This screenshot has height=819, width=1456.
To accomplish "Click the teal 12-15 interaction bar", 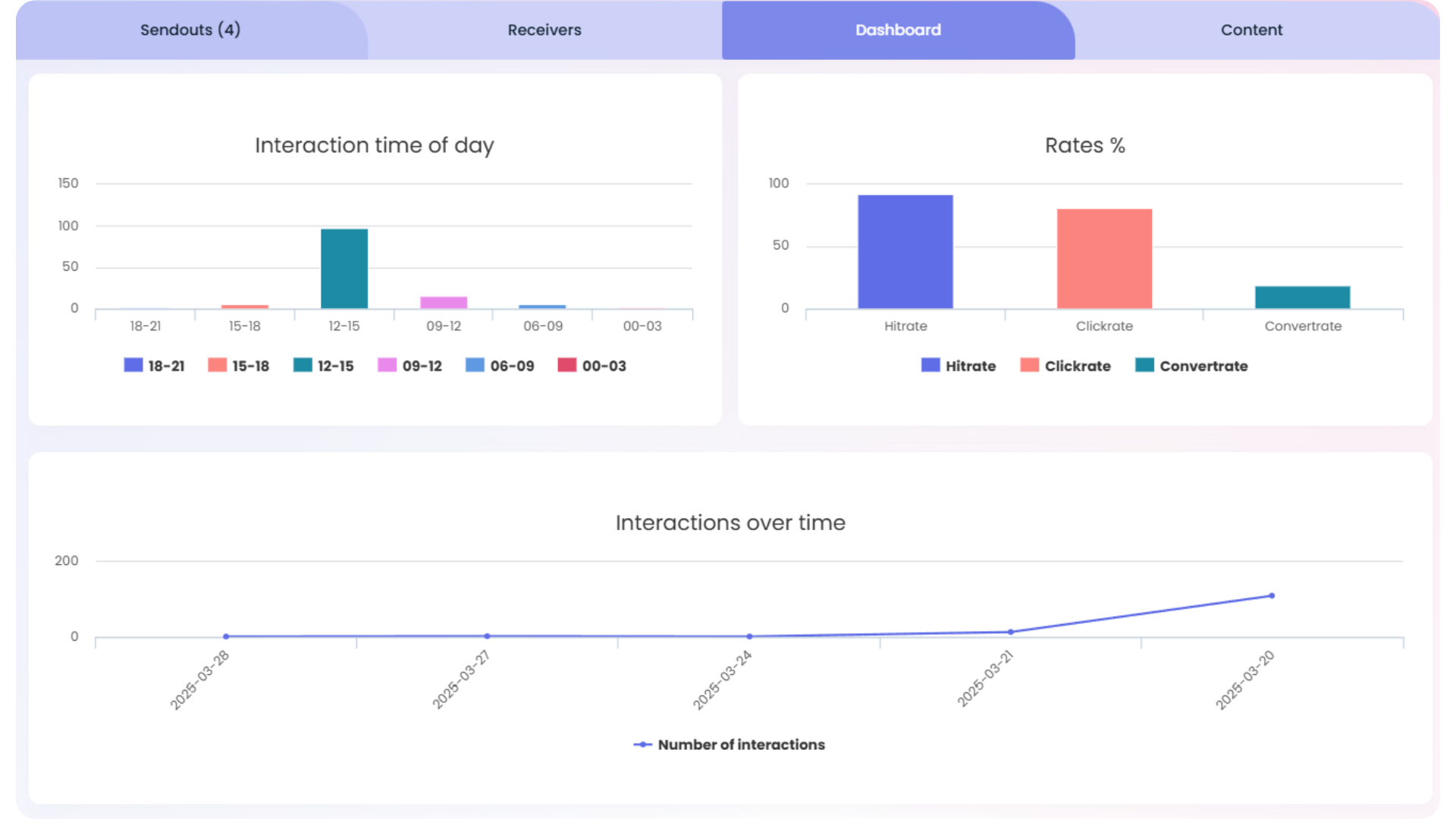I will coord(344,268).
